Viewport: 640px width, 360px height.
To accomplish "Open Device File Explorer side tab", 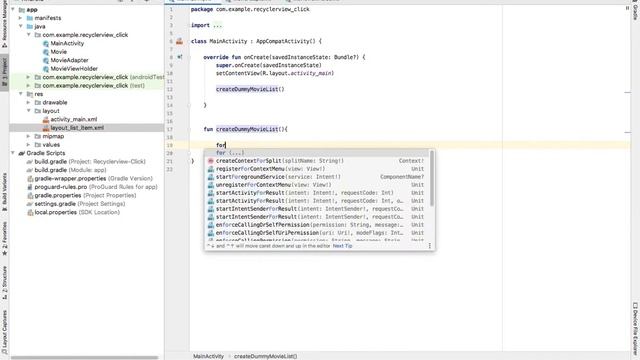I will (635, 330).
